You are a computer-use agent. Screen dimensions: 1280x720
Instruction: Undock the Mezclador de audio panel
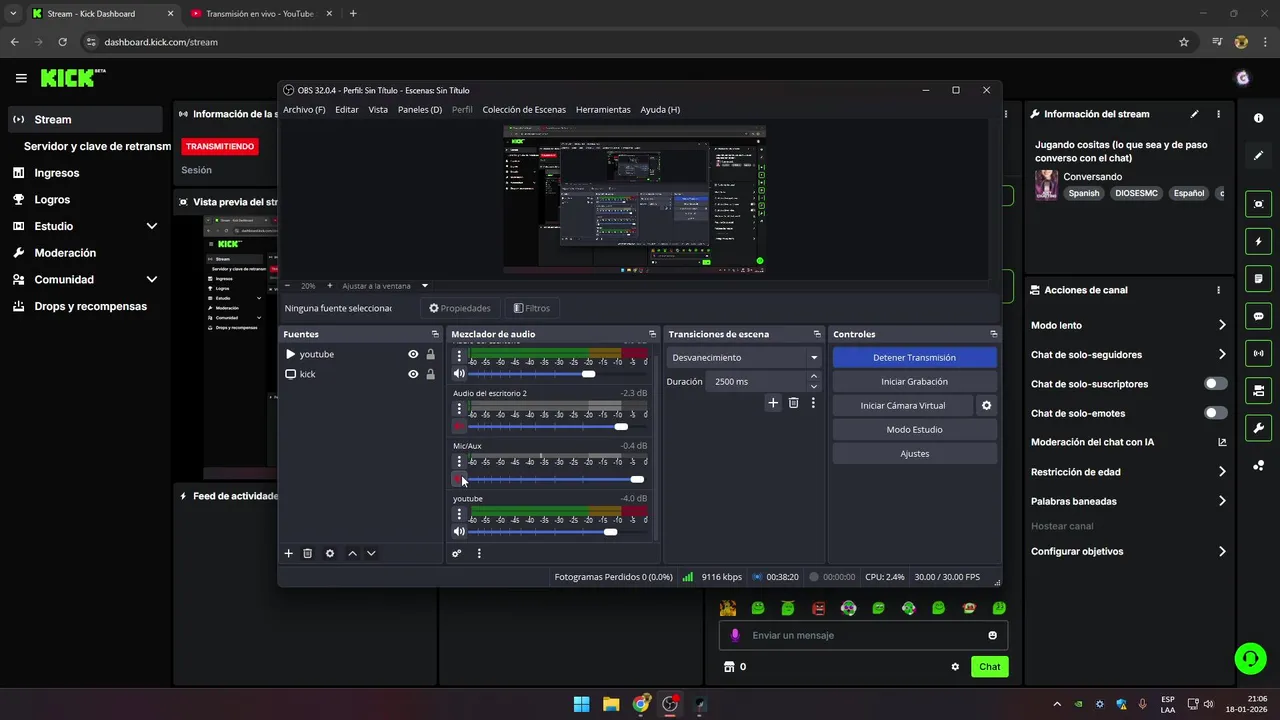pos(653,334)
